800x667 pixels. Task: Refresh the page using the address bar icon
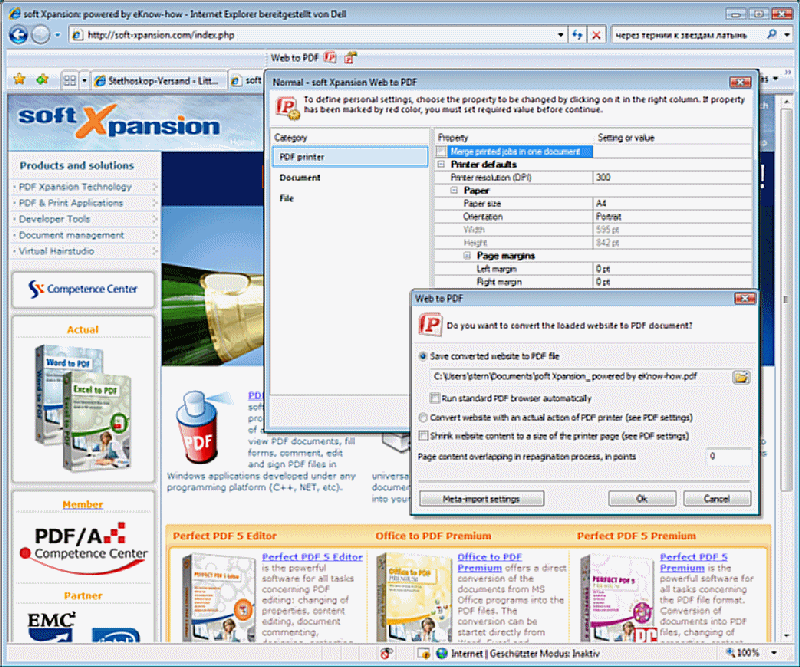point(577,35)
